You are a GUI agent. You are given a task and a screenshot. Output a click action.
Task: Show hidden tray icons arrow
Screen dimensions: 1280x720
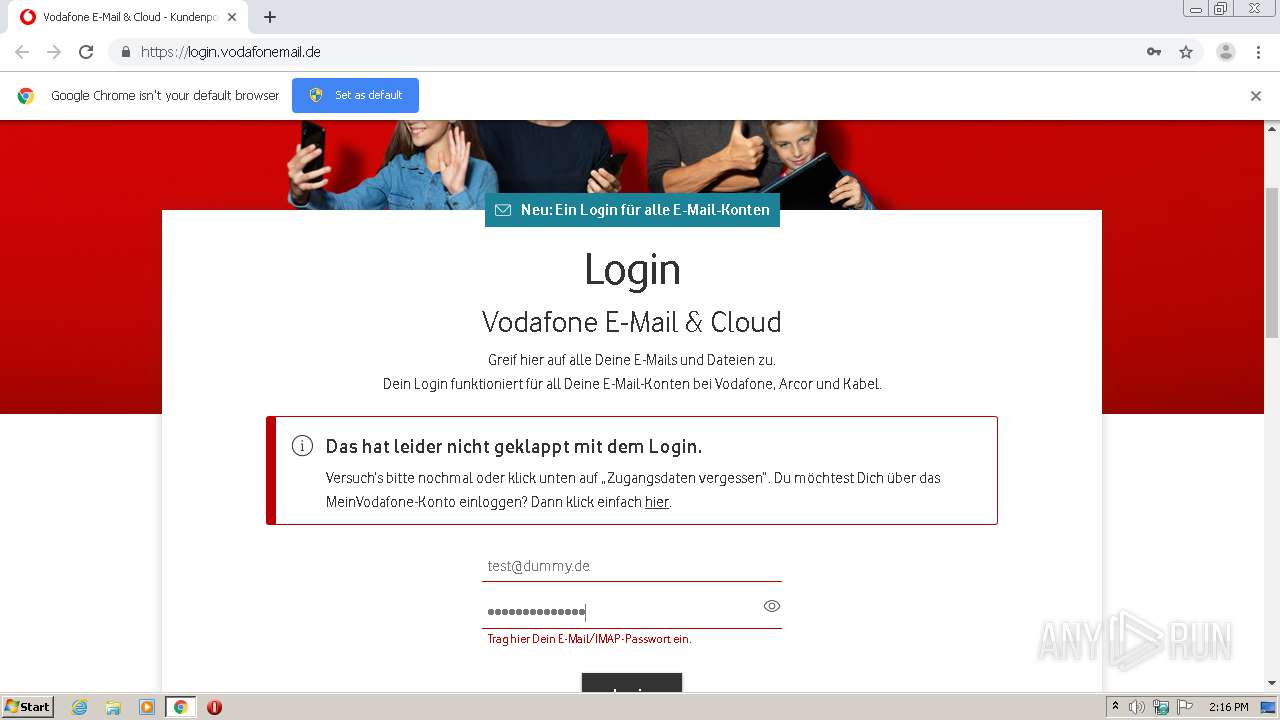1115,706
